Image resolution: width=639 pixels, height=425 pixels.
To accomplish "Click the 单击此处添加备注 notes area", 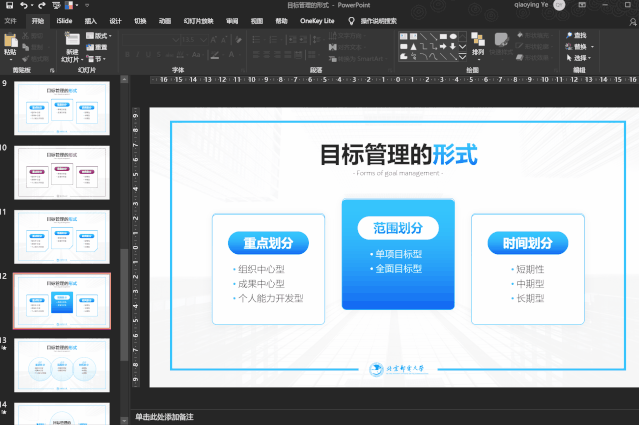I will 164,417.
